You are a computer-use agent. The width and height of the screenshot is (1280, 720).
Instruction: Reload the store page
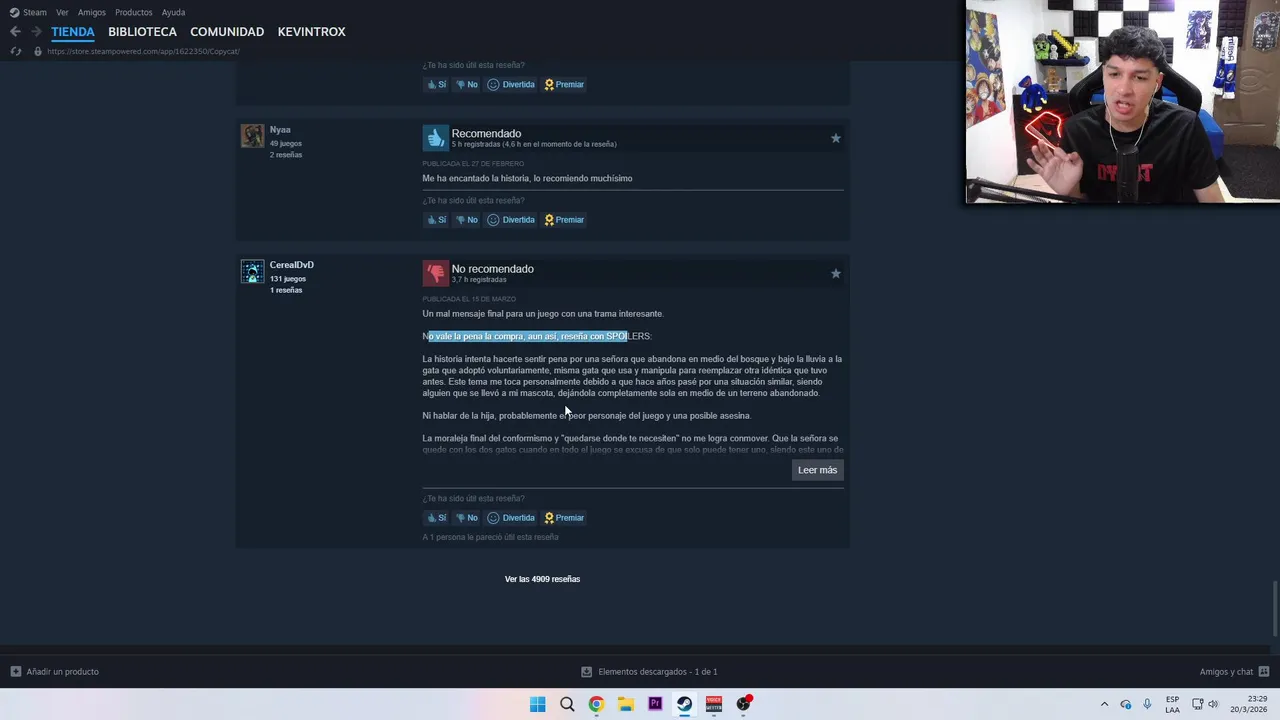pos(15,51)
